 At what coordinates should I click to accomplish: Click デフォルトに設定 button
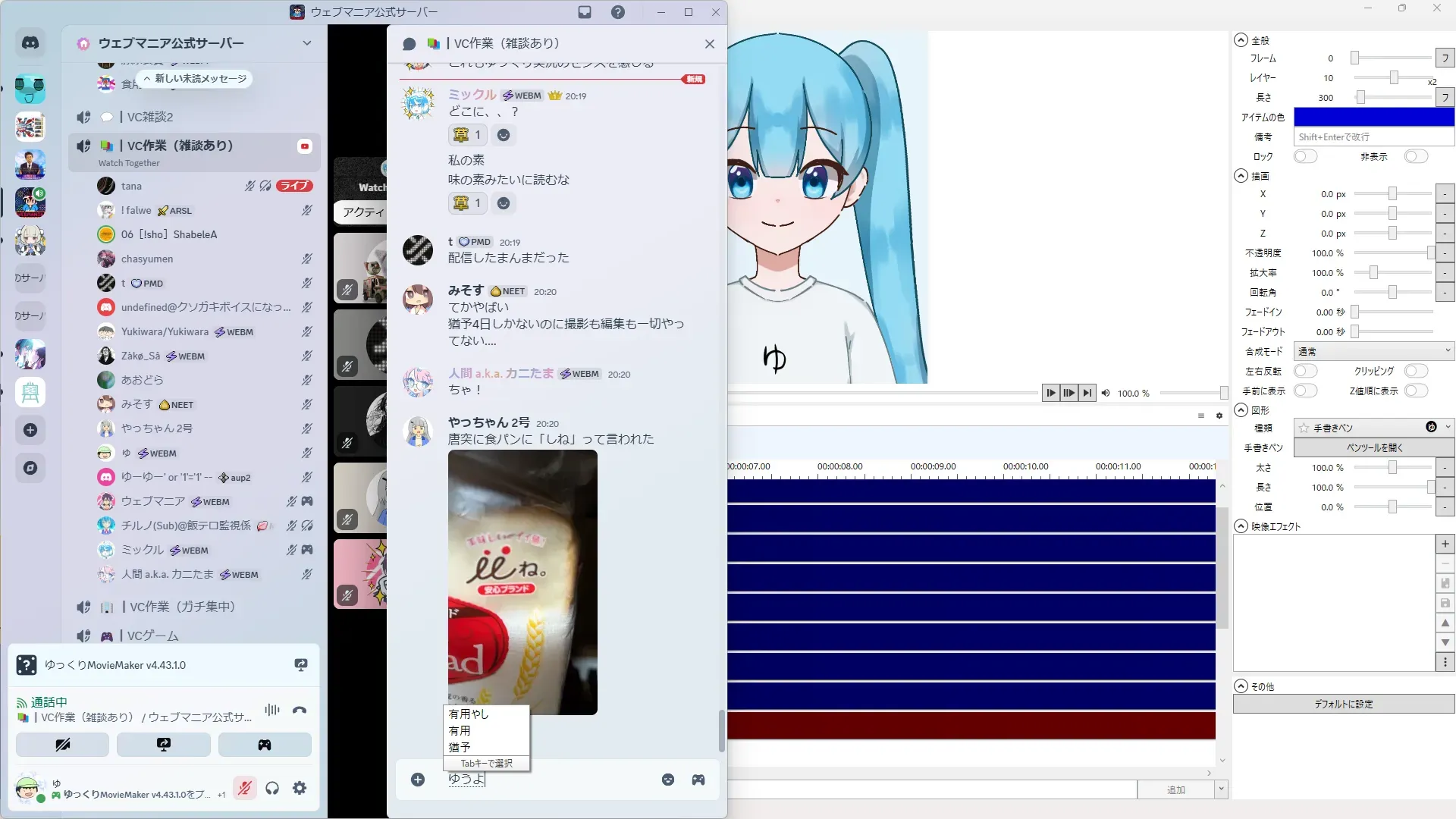[x=1343, y=704]
